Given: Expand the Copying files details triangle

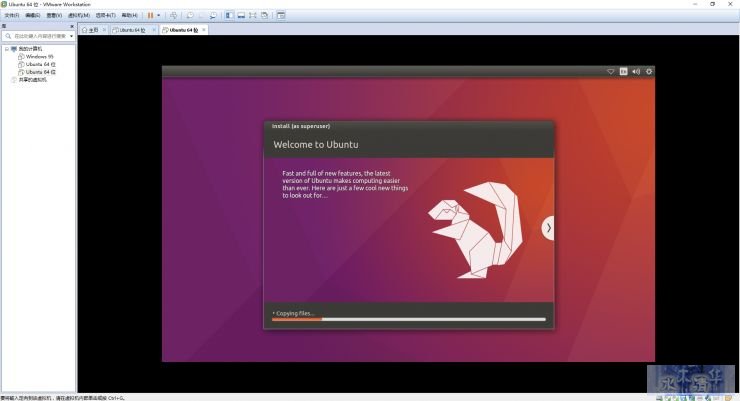Looking at the screenshot, I should [273, 313].
